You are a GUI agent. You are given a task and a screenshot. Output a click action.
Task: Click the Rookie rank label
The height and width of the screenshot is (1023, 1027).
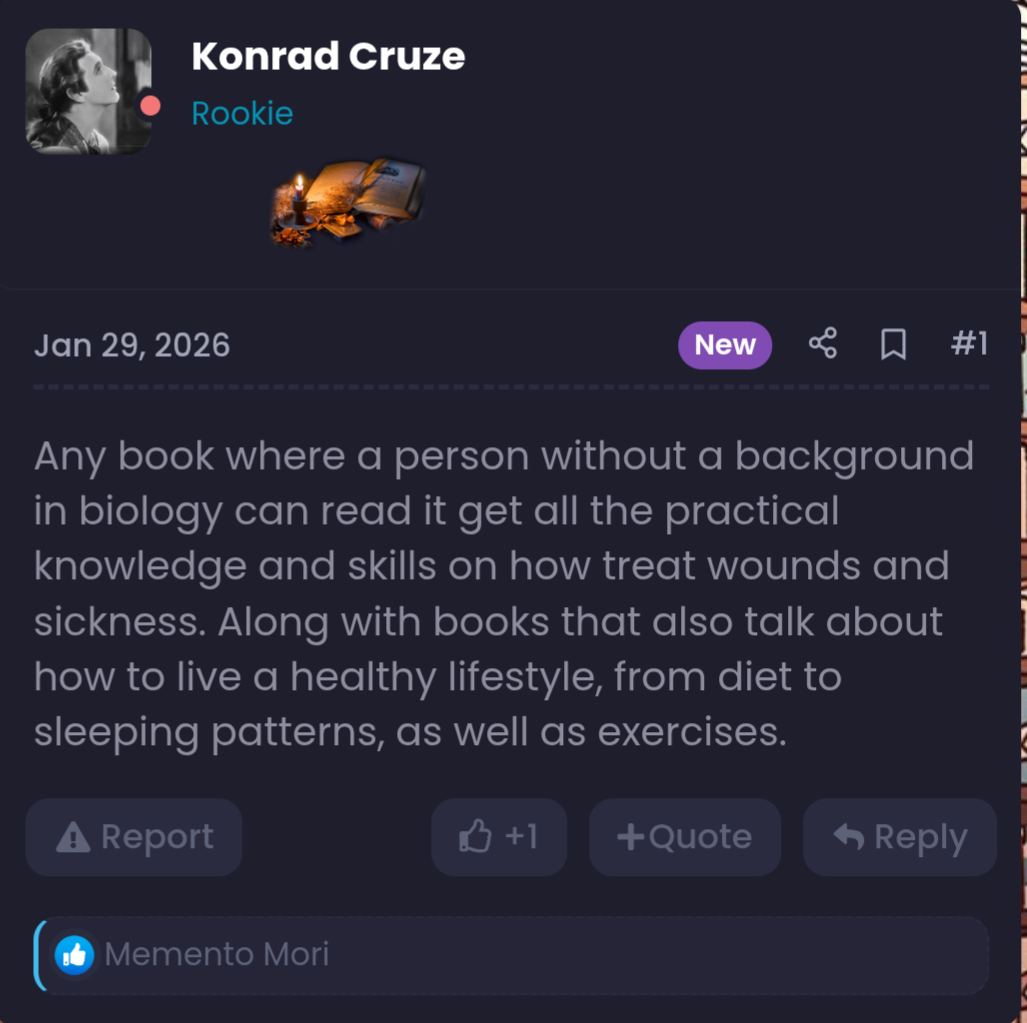point(242,113)
